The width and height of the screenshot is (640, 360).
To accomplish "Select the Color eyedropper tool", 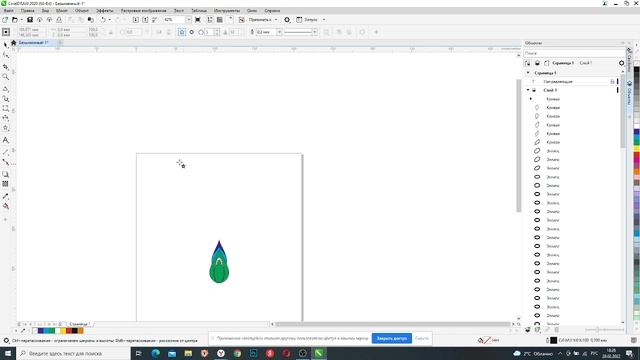I will (6, 196).
